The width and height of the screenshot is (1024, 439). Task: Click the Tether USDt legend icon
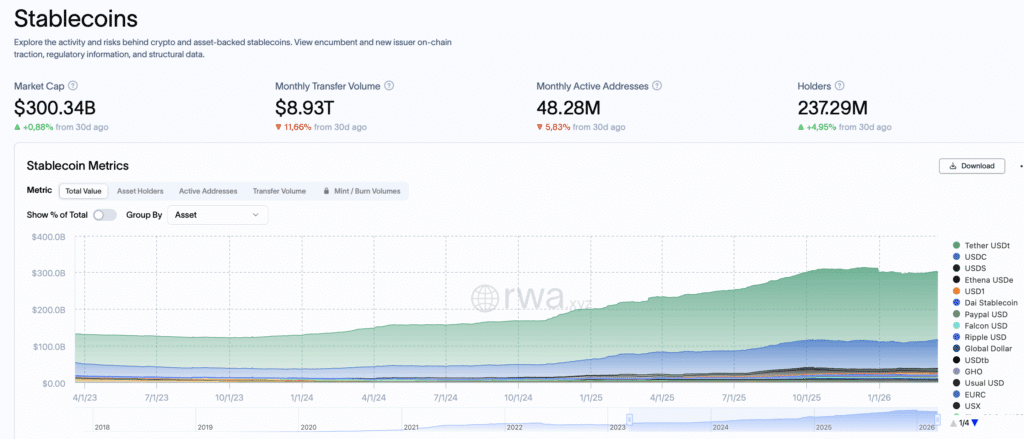(957, 246)
